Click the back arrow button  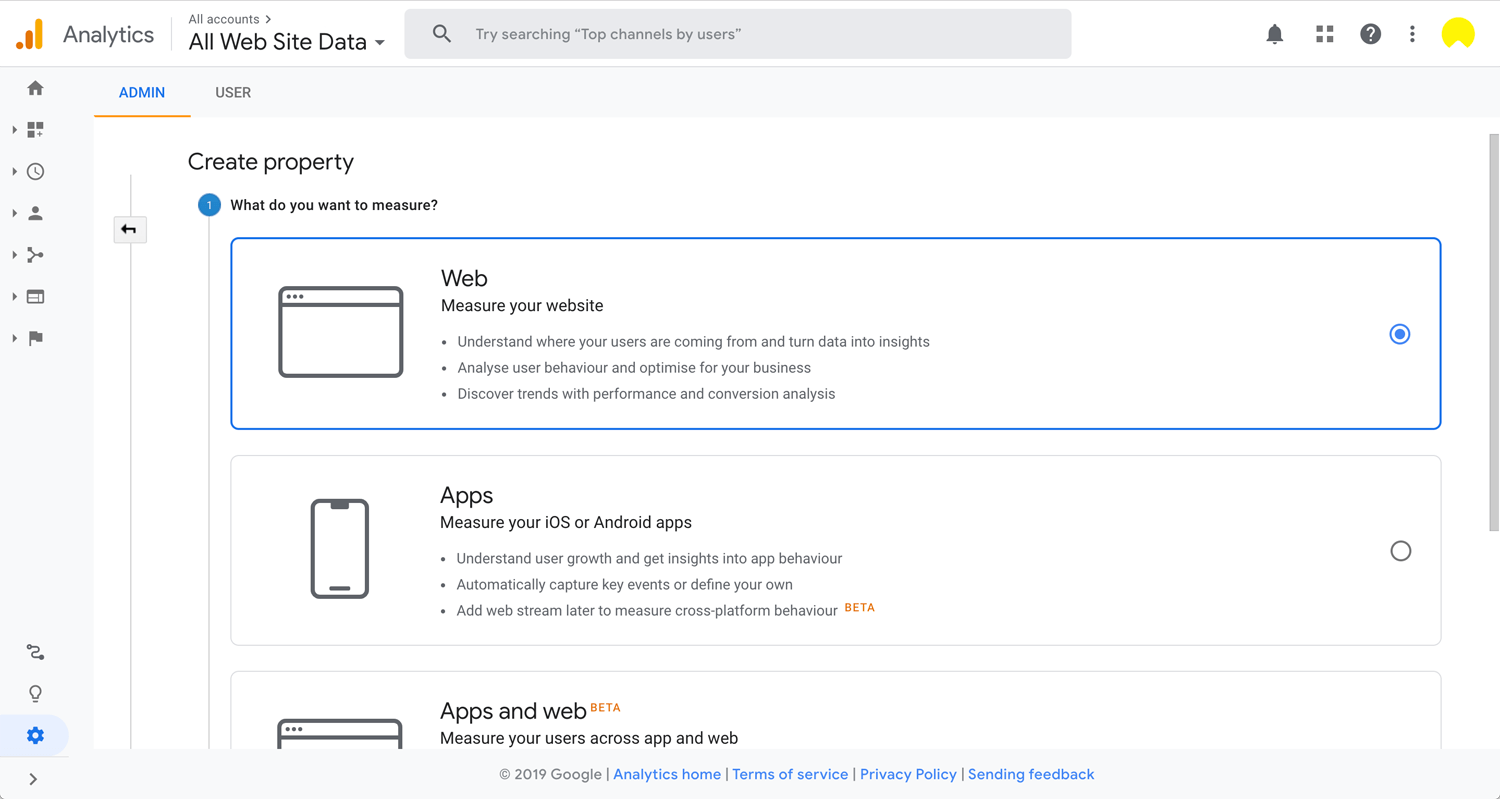click(130, 230)
